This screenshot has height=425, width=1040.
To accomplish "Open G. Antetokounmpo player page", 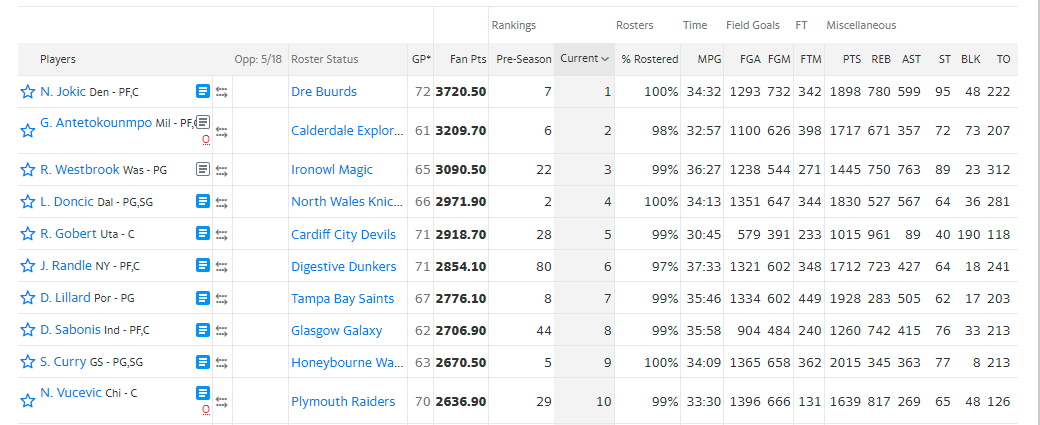I will click(x=96, y=122).
